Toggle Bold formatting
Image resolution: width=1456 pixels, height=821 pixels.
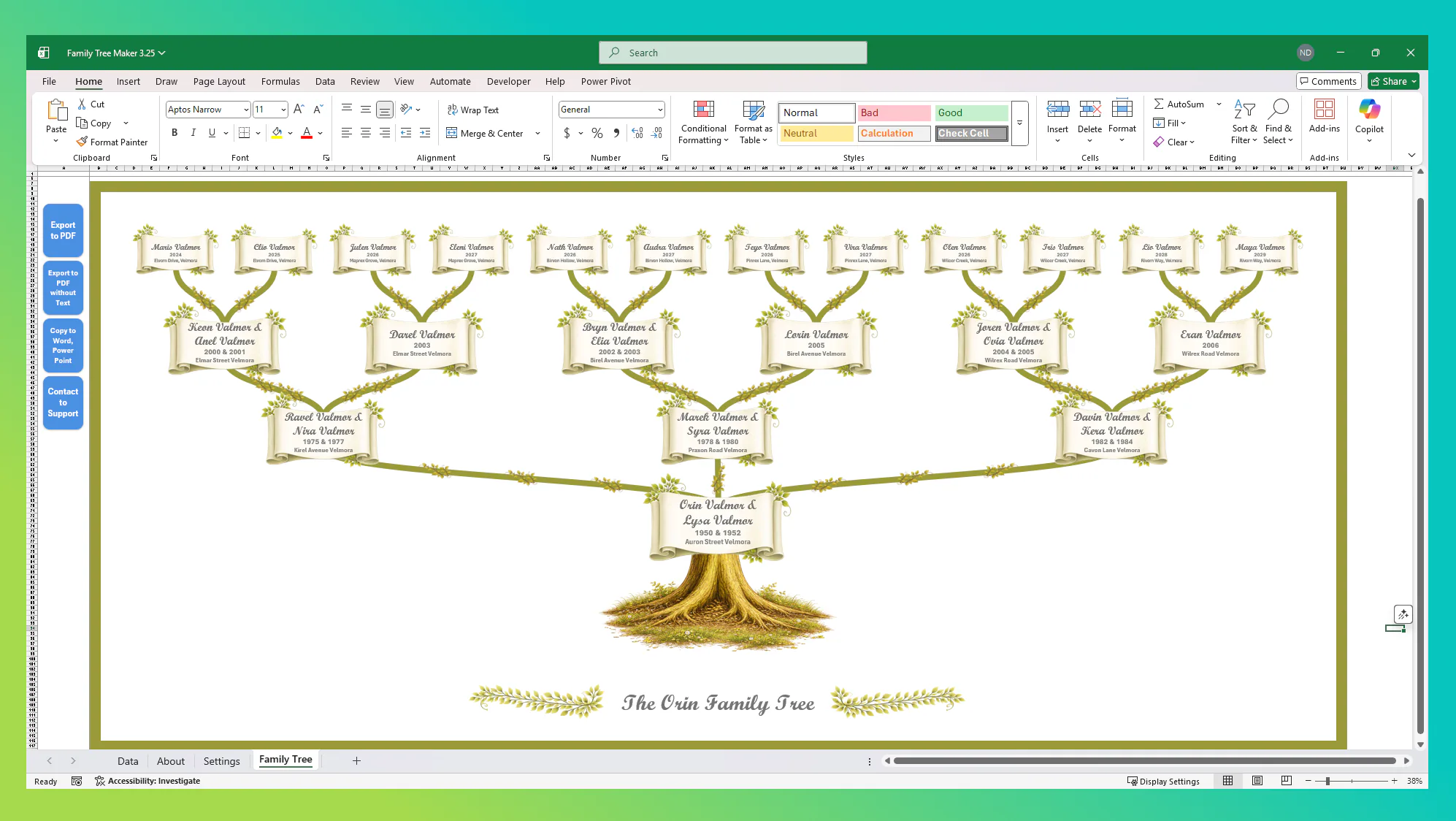(175, 133)
